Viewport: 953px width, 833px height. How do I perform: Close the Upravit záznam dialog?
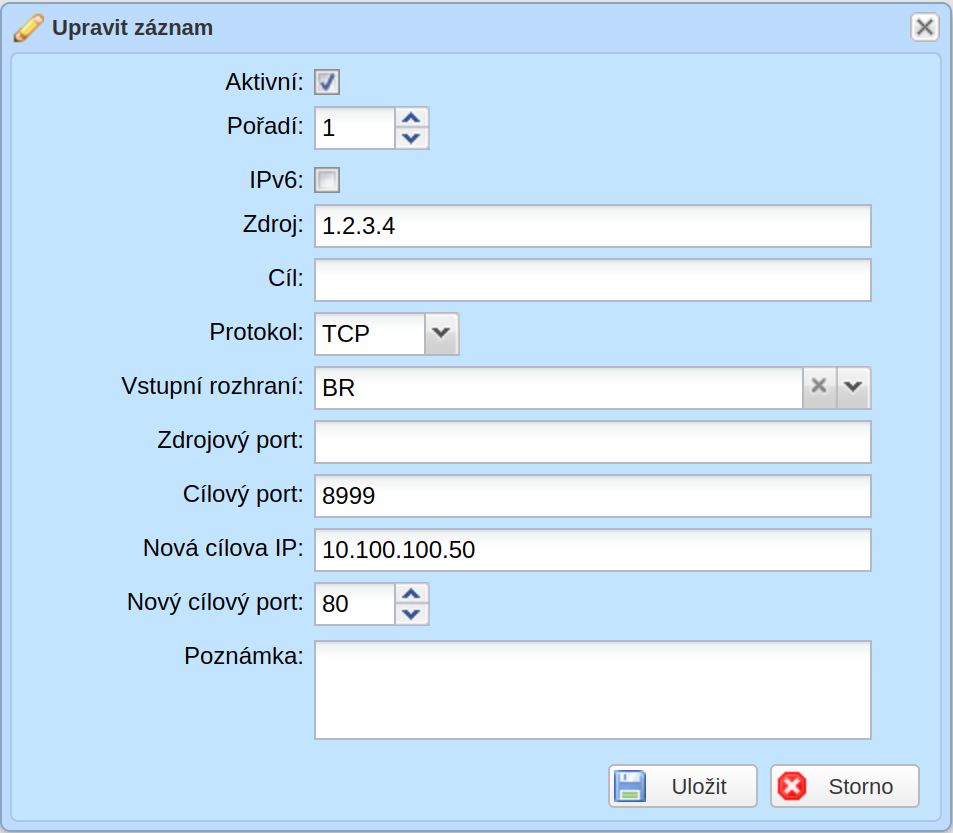tap(924, 27)
